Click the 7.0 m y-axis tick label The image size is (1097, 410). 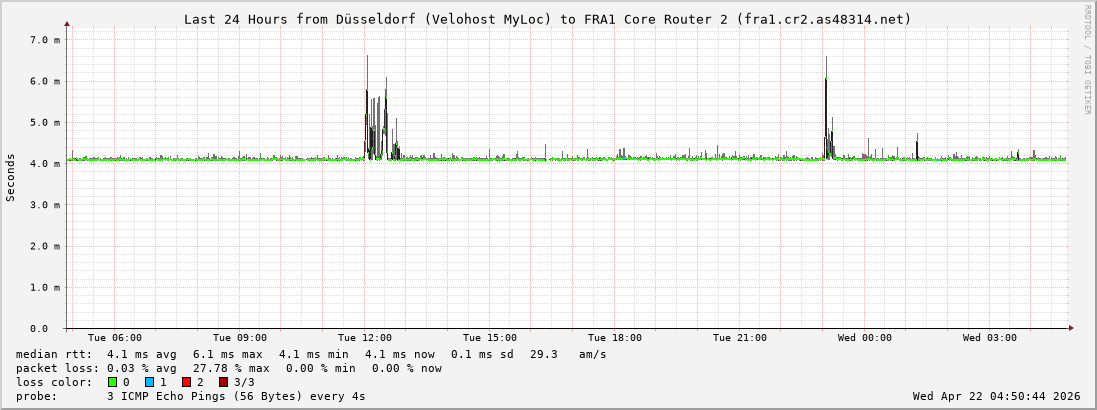pyautogui.click(x=46, y=40)
